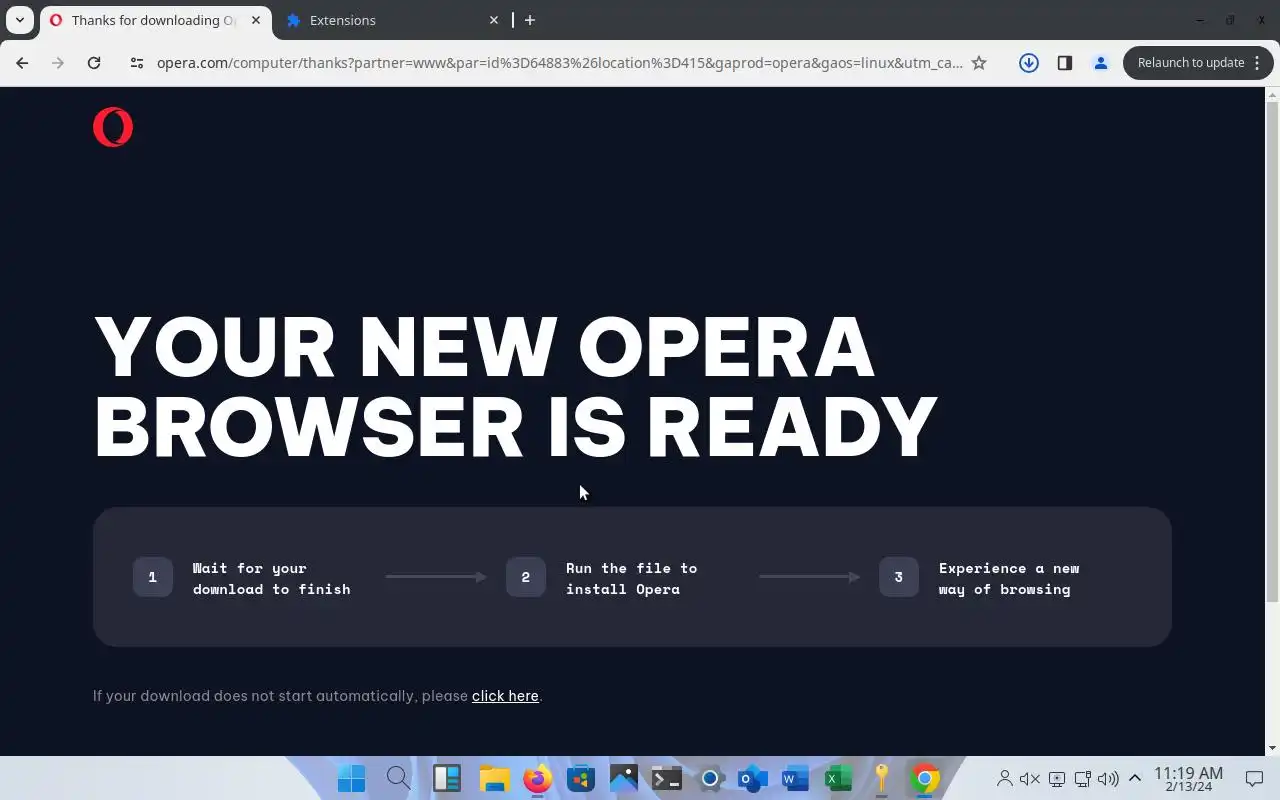Open a new browser tab
This screenshot has width=1280, height=800.
tap(530, 20)
